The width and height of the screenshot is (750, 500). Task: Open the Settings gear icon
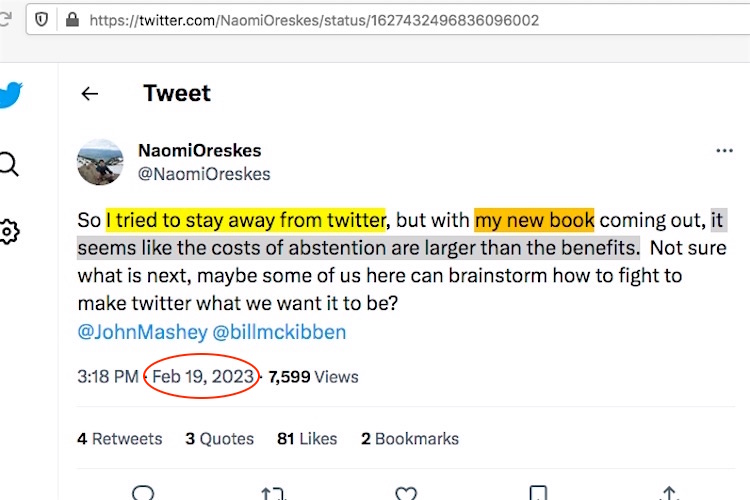coord(8,233)
